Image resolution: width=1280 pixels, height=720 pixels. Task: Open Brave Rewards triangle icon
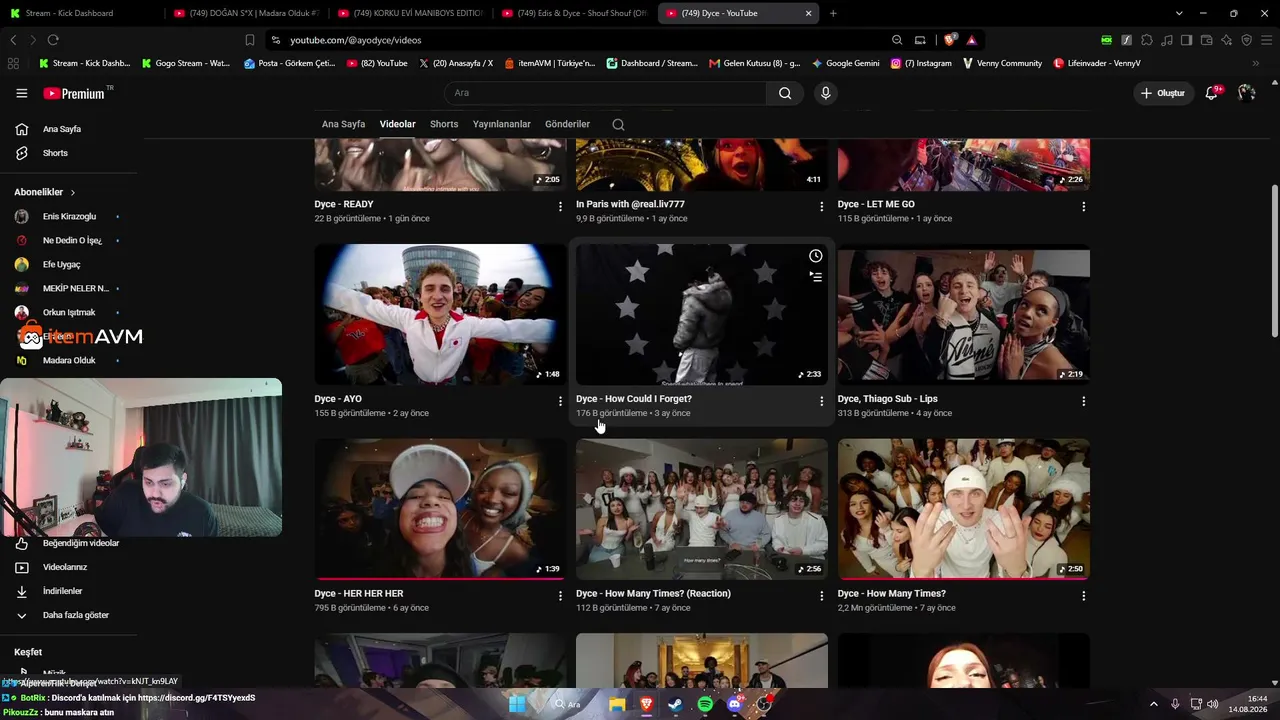pyautogui.click(x=971, y=40)
